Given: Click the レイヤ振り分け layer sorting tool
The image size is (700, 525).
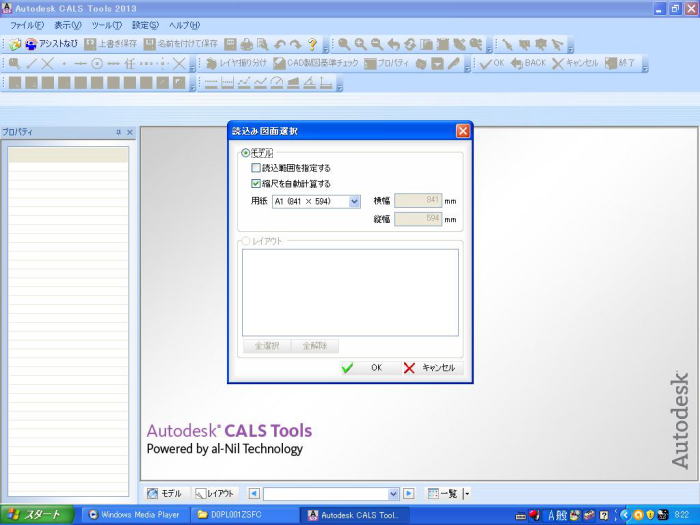Looking at the screenshot, I should pyautogui.click(x=237, y=63).
